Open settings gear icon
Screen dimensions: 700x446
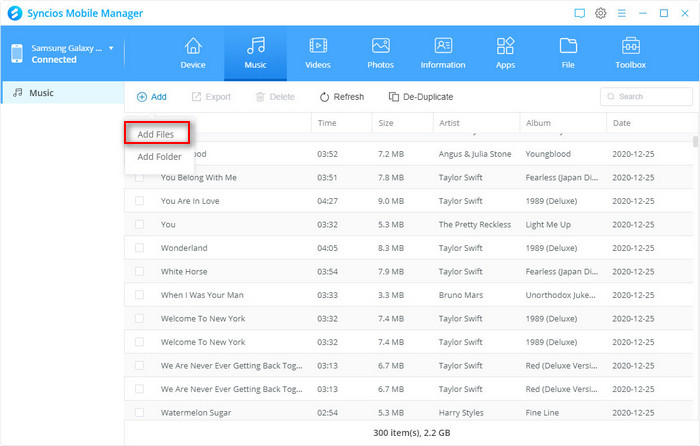click(600, 13)
